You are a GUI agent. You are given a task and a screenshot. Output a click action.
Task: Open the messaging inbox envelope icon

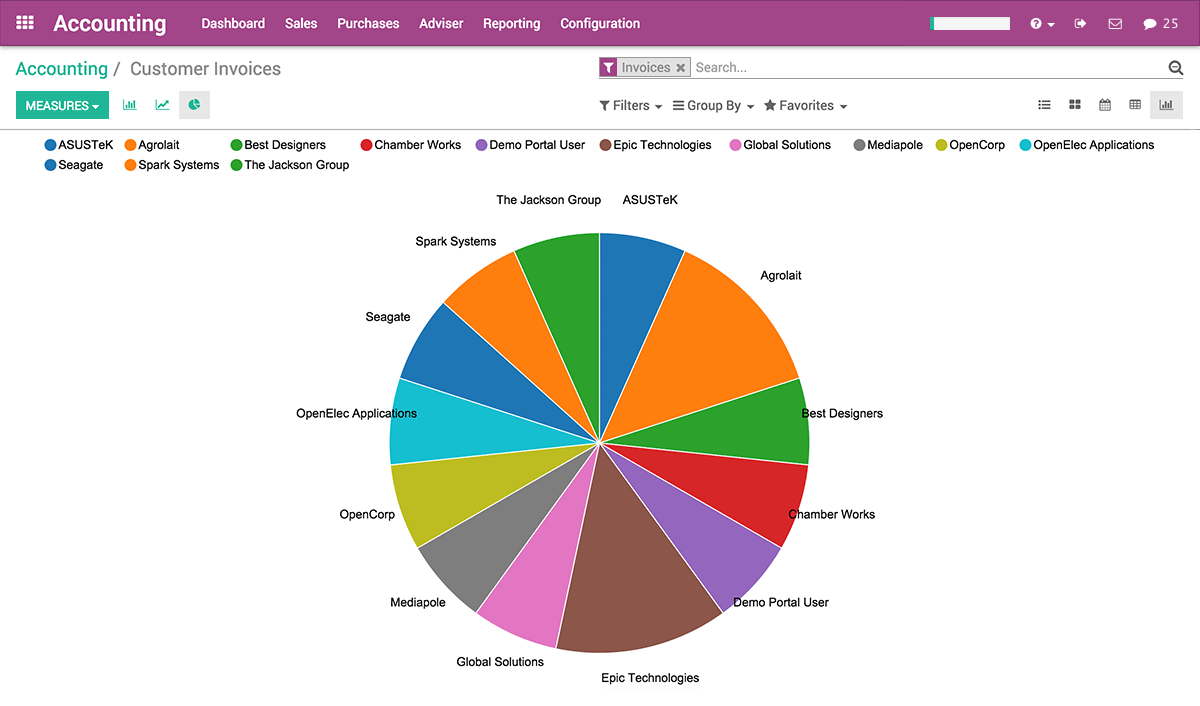click(x=1115, y=23)
